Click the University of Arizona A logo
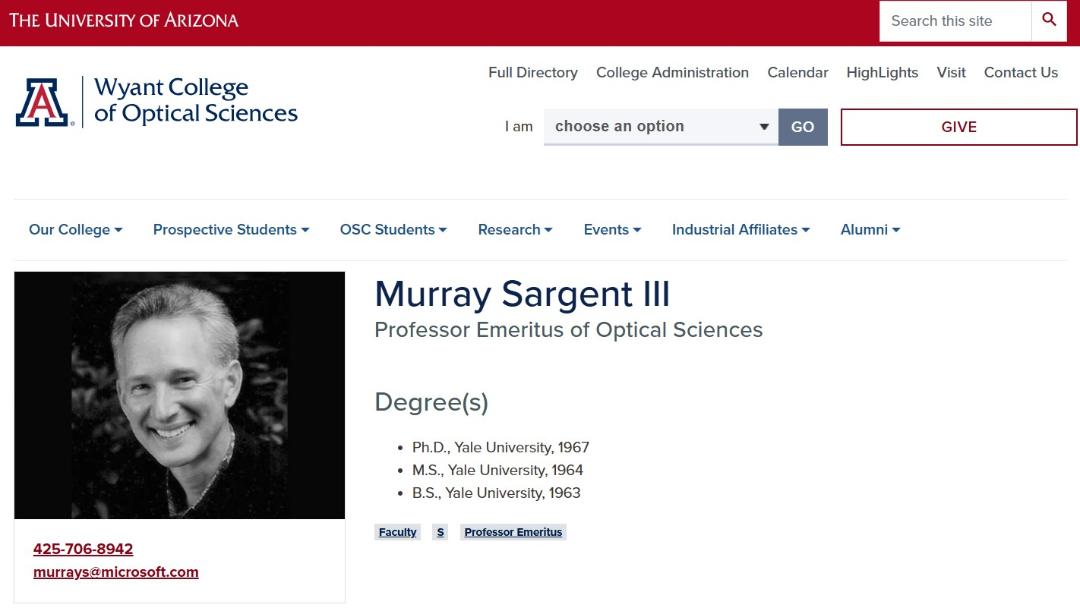The height and width of the screenshot is (611, 1080). [x=43, y=103]
